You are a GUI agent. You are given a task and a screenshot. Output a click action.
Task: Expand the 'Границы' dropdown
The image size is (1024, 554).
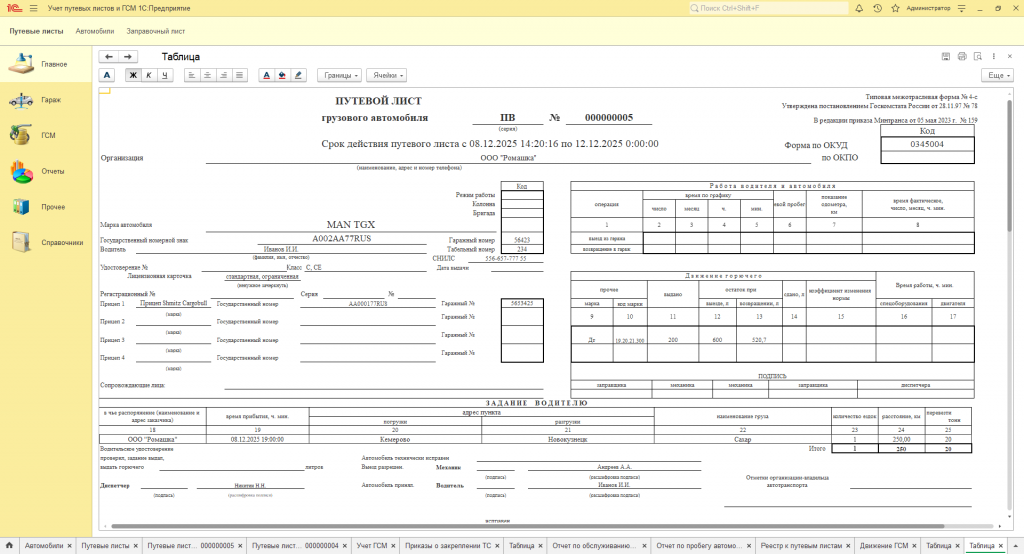point(340,75)
